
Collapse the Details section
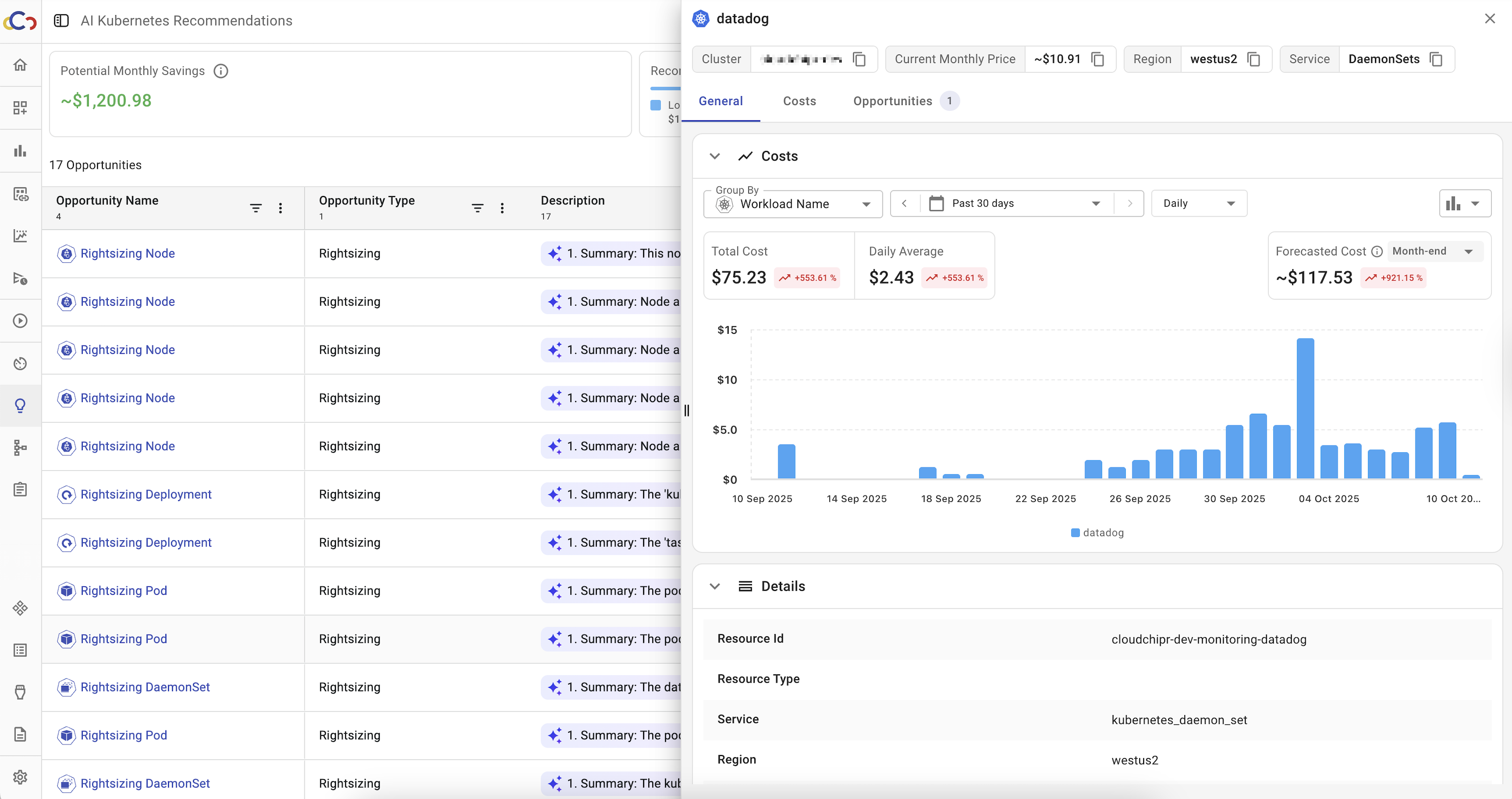pyautogui.click(x=714, y=586)
